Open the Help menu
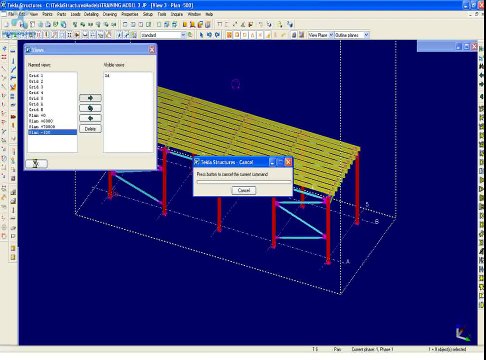This screenshot has height=360, width=486. tap(209, 14)
